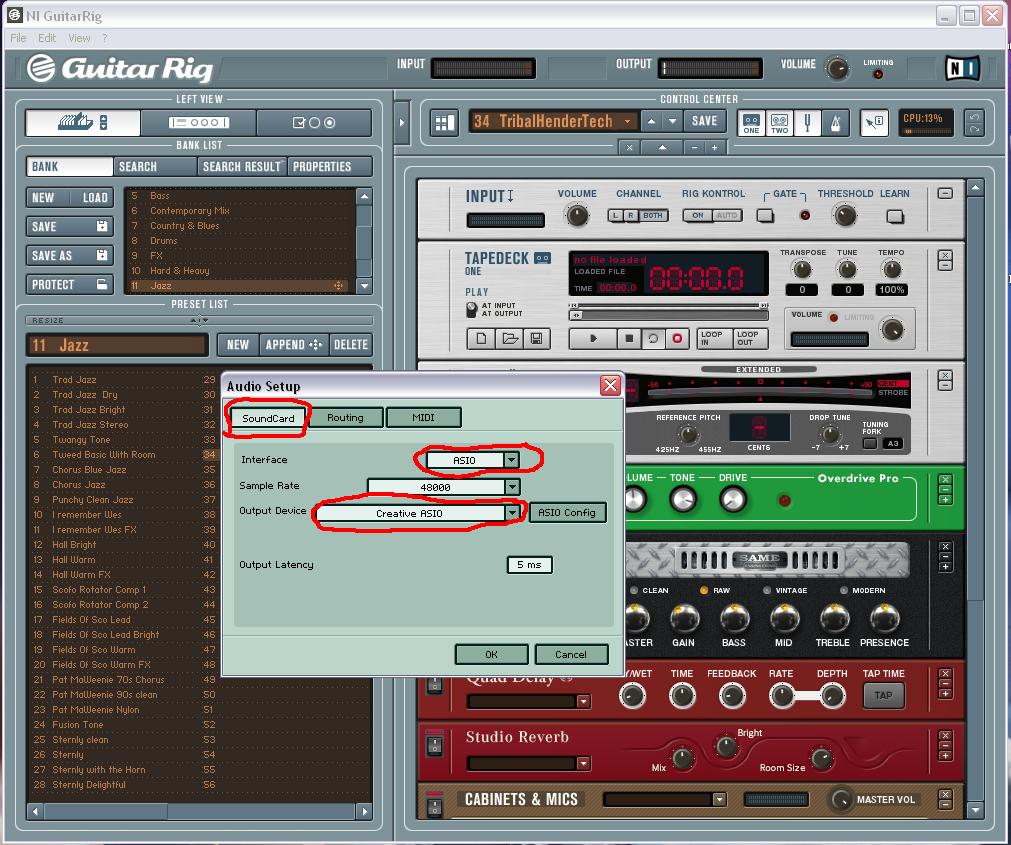Click LOAD in the Bank List
The width and height of the screenshot is (1011, 845).
point(95,198)
